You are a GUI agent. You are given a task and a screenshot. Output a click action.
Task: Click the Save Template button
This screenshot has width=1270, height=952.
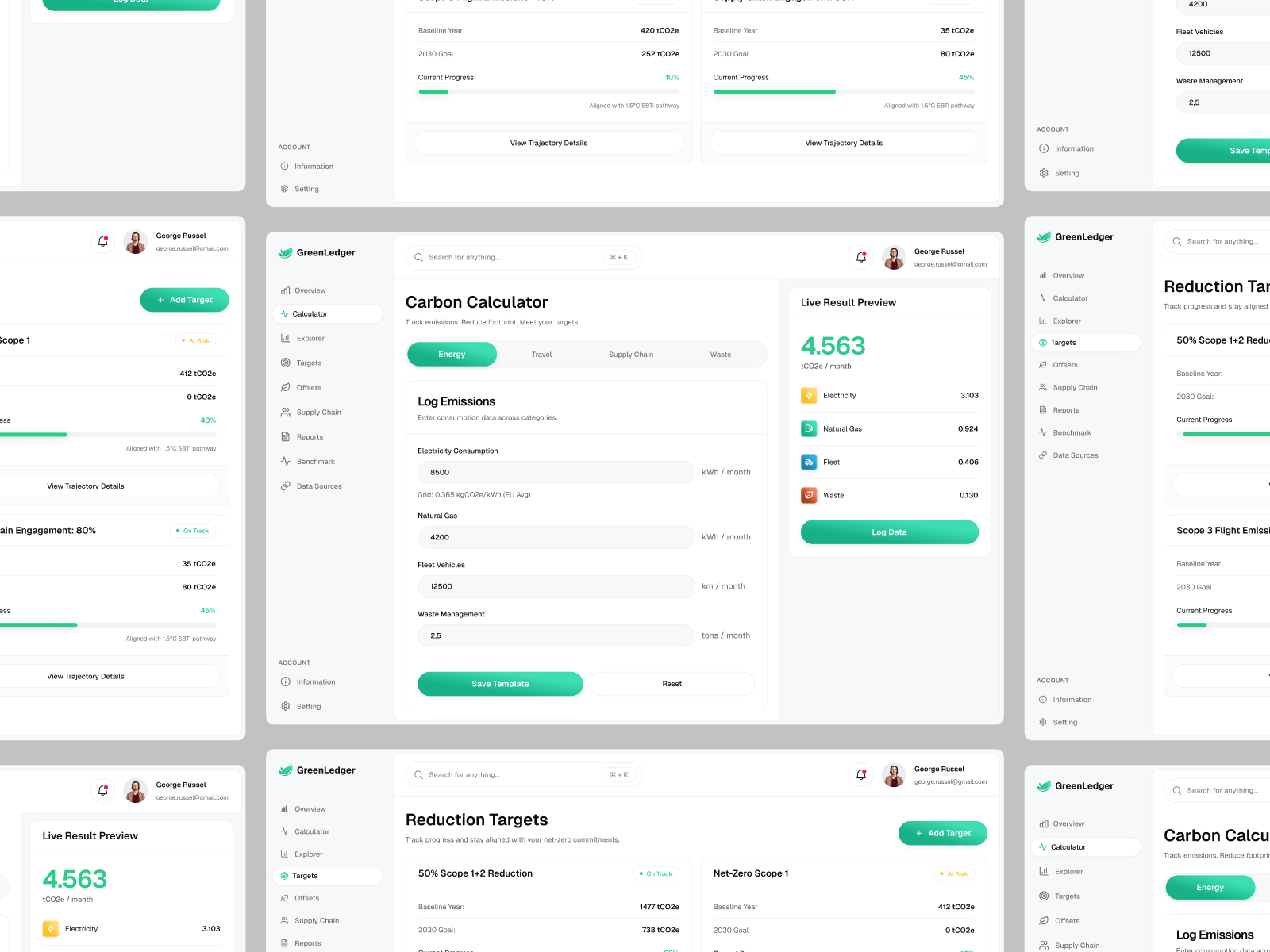click(x=500, y=683)
